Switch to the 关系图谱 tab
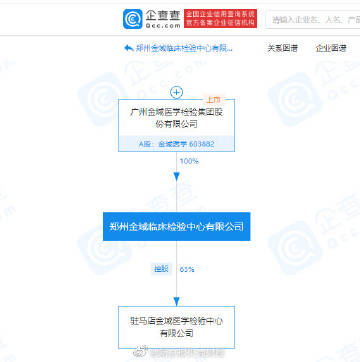360x362 pixels. (283, 48)
